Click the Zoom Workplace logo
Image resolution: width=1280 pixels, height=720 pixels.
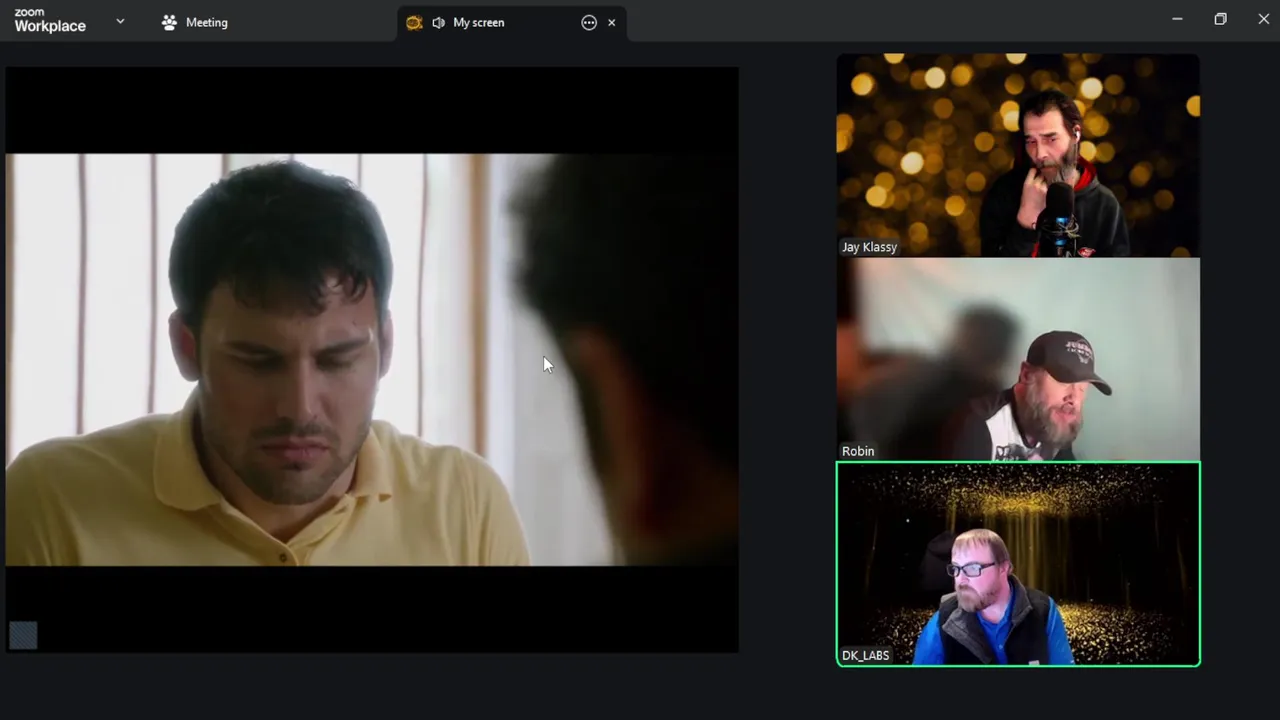[x=50, y=21]
